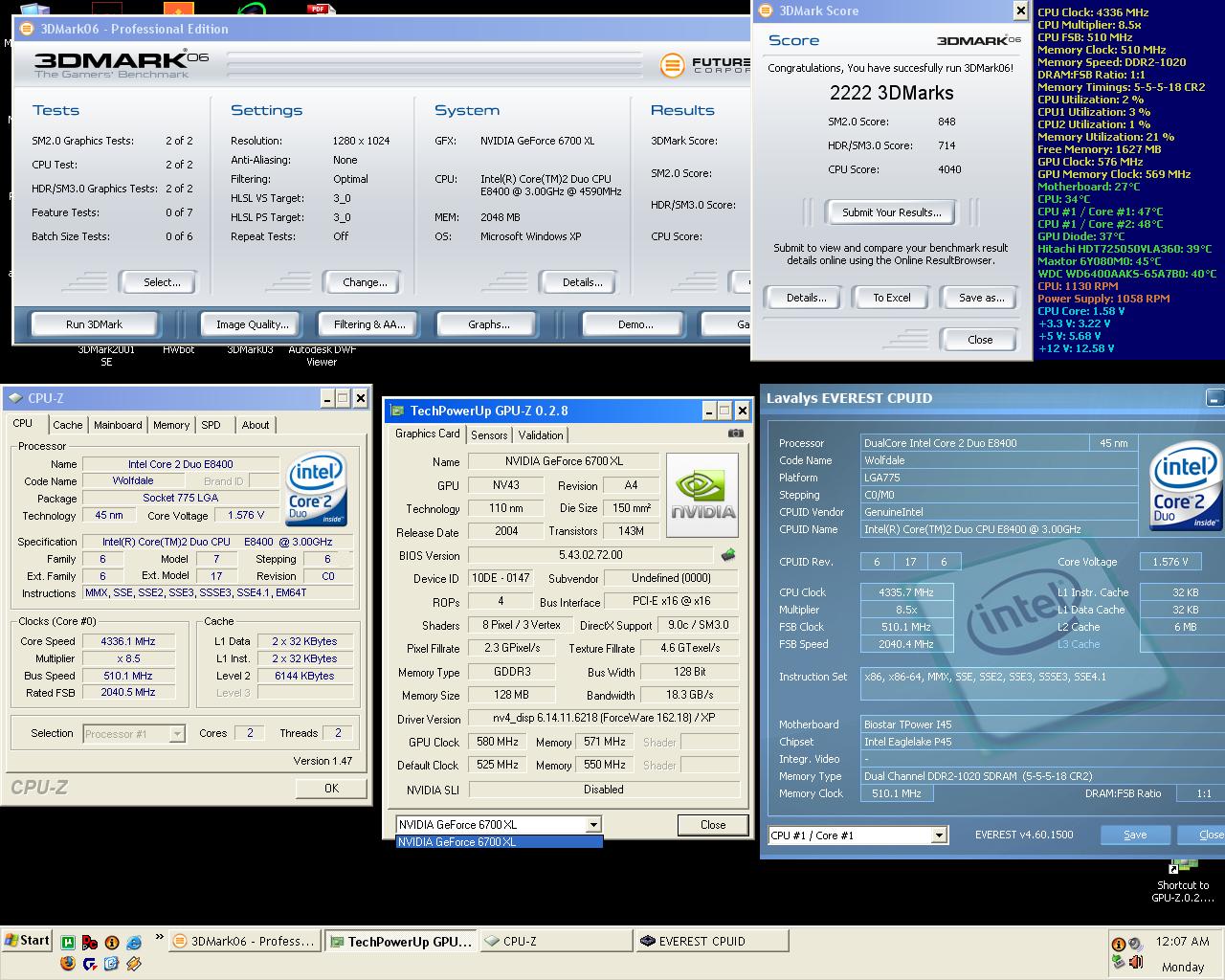Viewport: 1225px width, 980px height.
Task: Switch to the Sensors tab in GPU-Z
Action: (x=489, y=434)
